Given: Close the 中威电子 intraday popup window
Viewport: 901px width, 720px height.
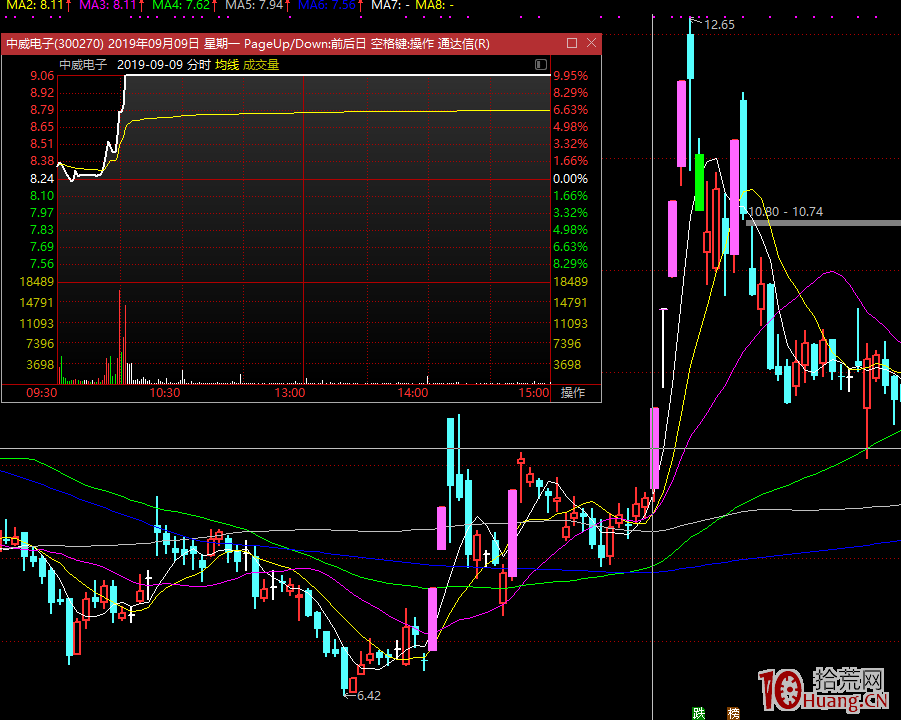Looking at the screenshot, I should point(591,43).
